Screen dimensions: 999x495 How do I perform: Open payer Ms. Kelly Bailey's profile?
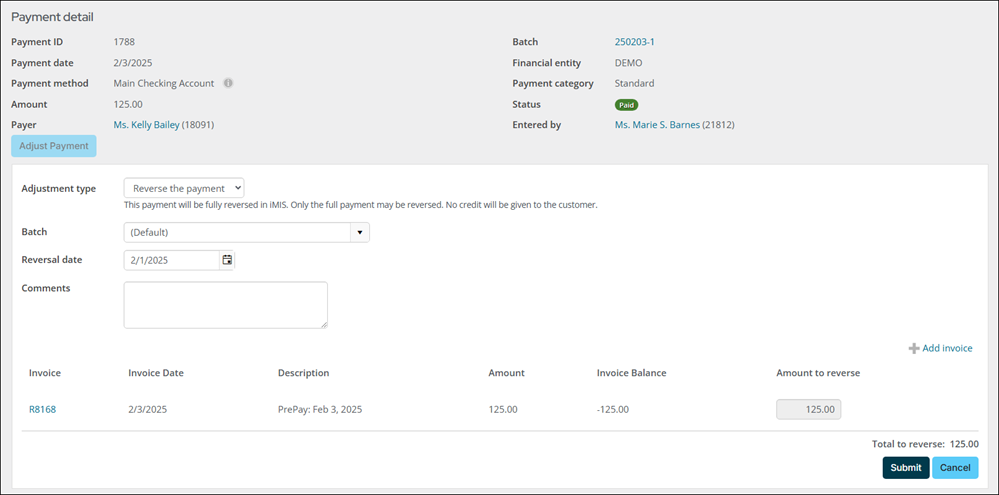[147, 125]
